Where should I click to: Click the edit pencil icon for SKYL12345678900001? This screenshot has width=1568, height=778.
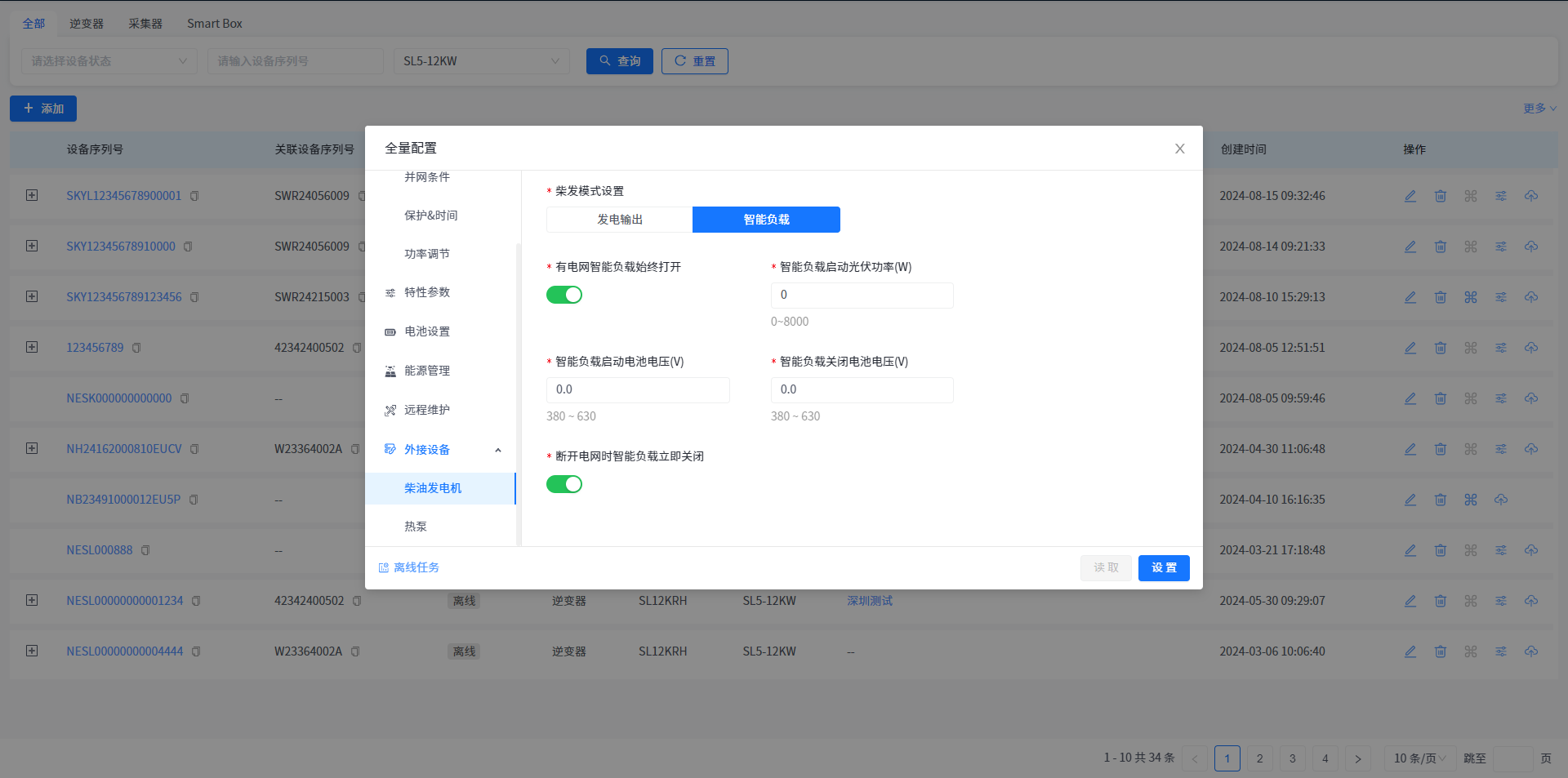(1410, 196)
